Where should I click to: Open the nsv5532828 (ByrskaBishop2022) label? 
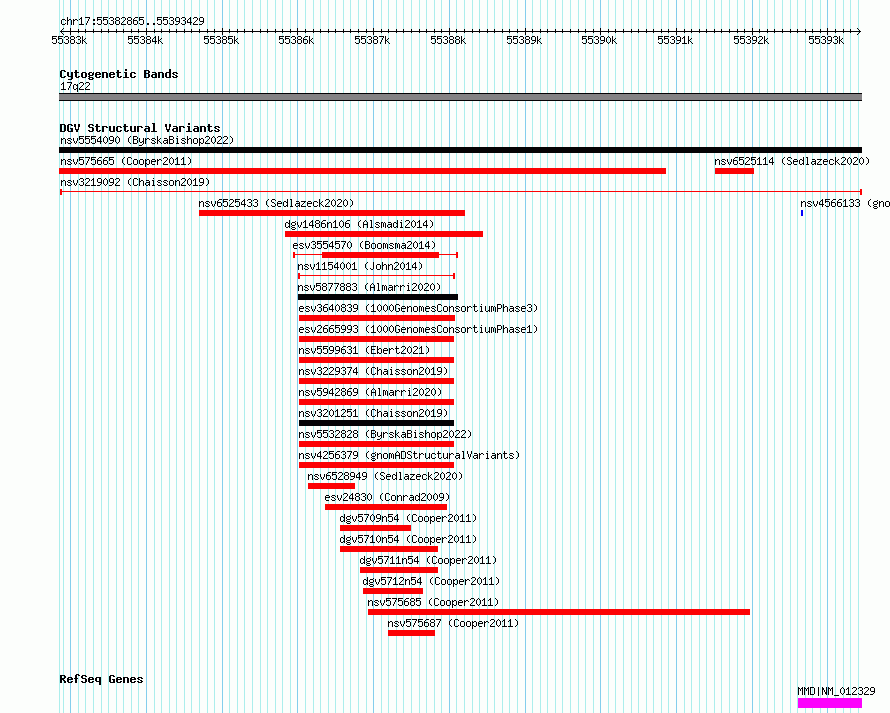(385, 434)
